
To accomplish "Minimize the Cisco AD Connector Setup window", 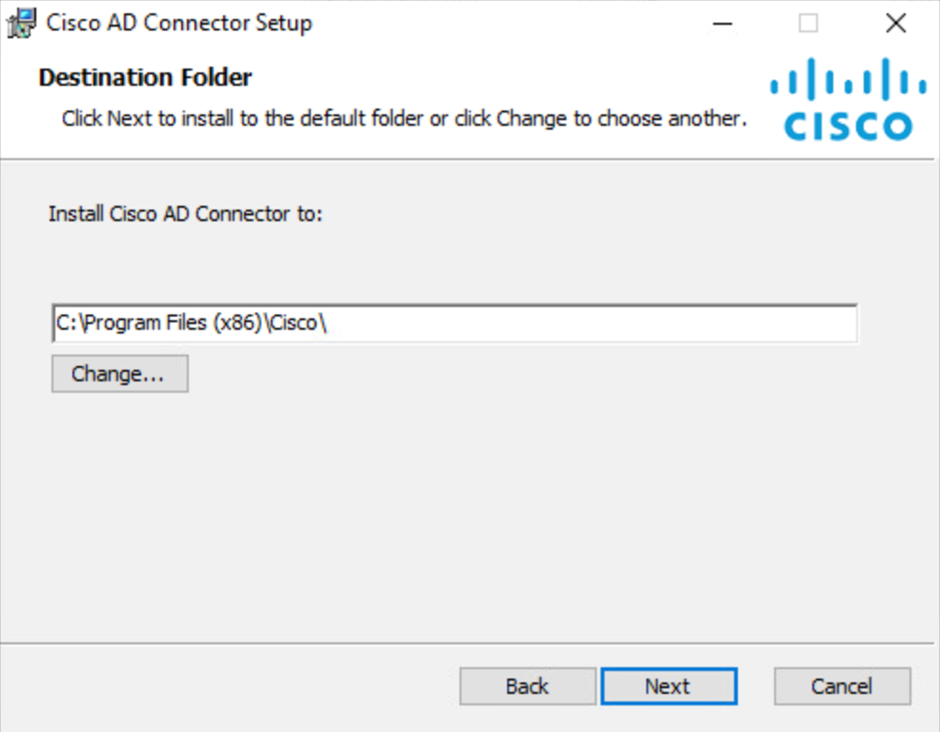I will pos(722,23).
